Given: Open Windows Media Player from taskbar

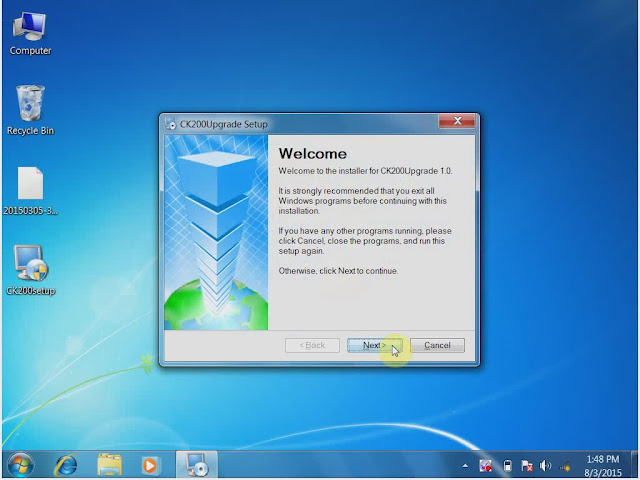Looking at the screenshot, I should click(149, 465).
